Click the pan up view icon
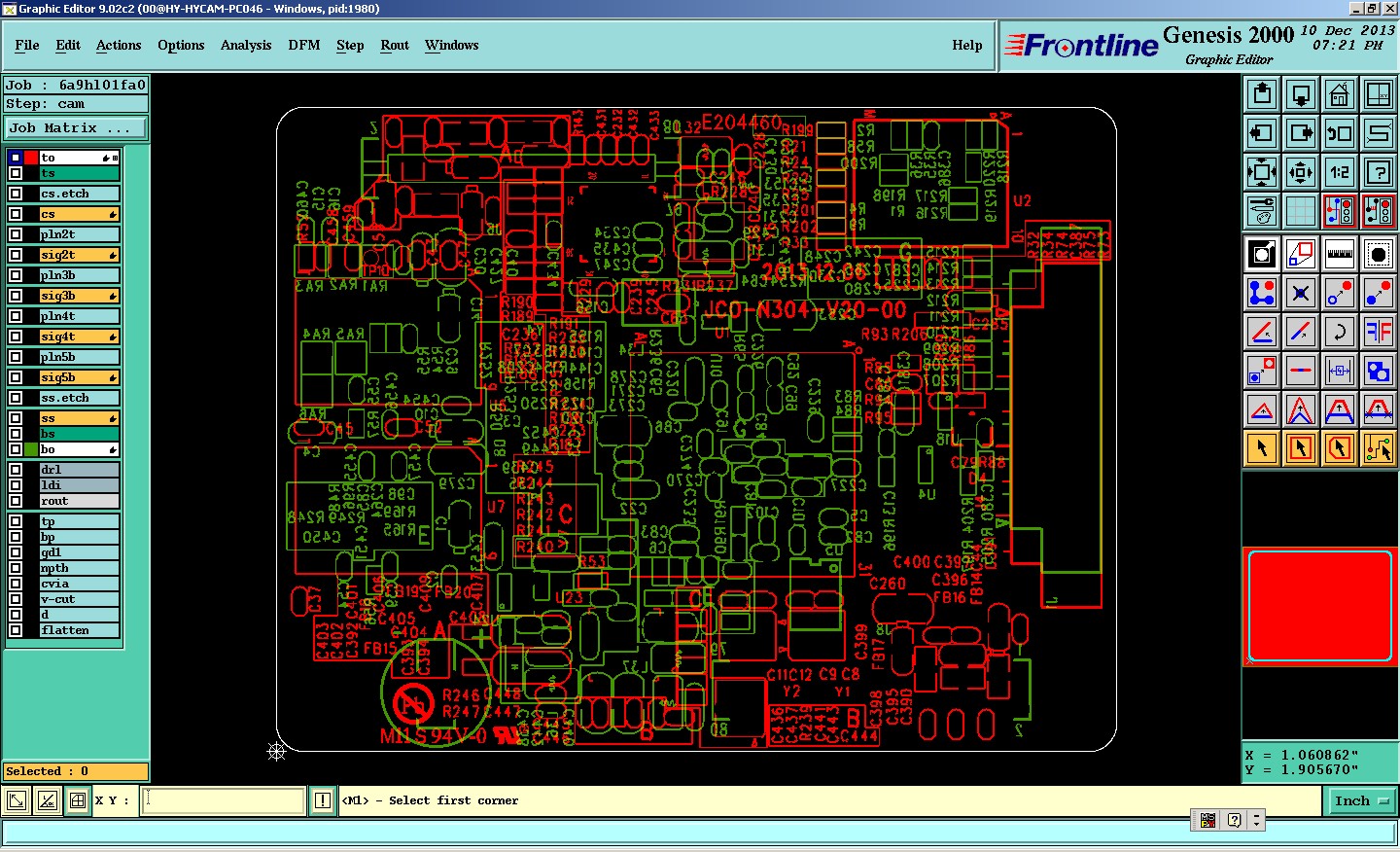Image resolution: width=1400 pixels, height=852 pixels. click(1262, 94)
